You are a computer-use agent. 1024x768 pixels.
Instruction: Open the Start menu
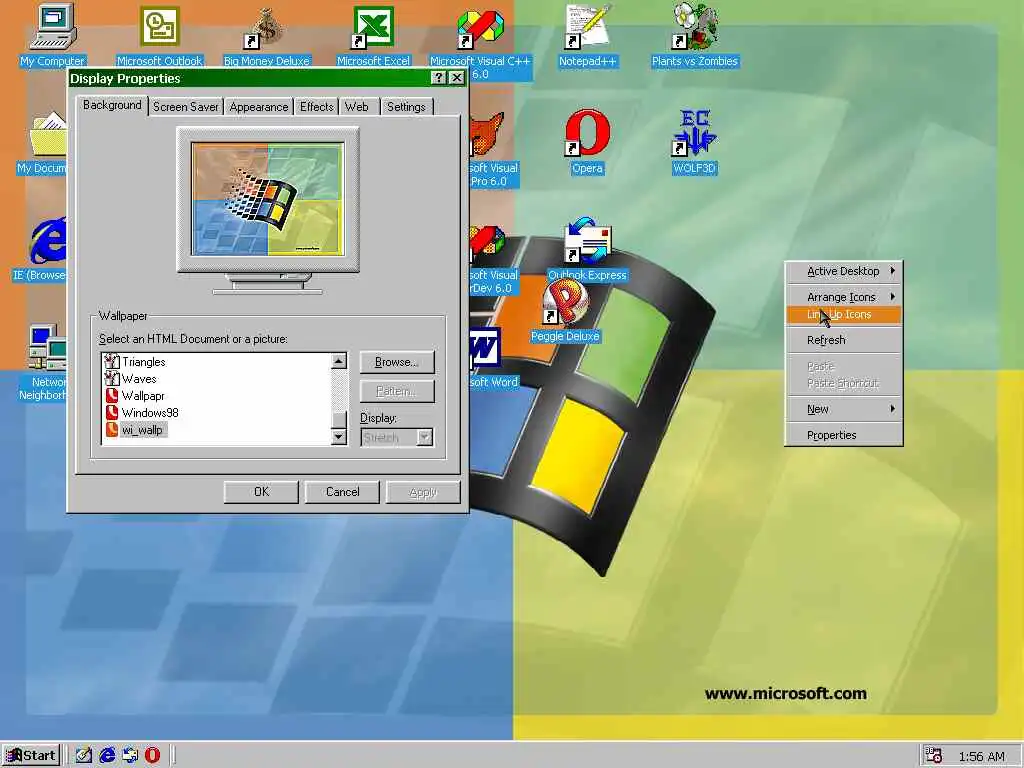(31, 756)
